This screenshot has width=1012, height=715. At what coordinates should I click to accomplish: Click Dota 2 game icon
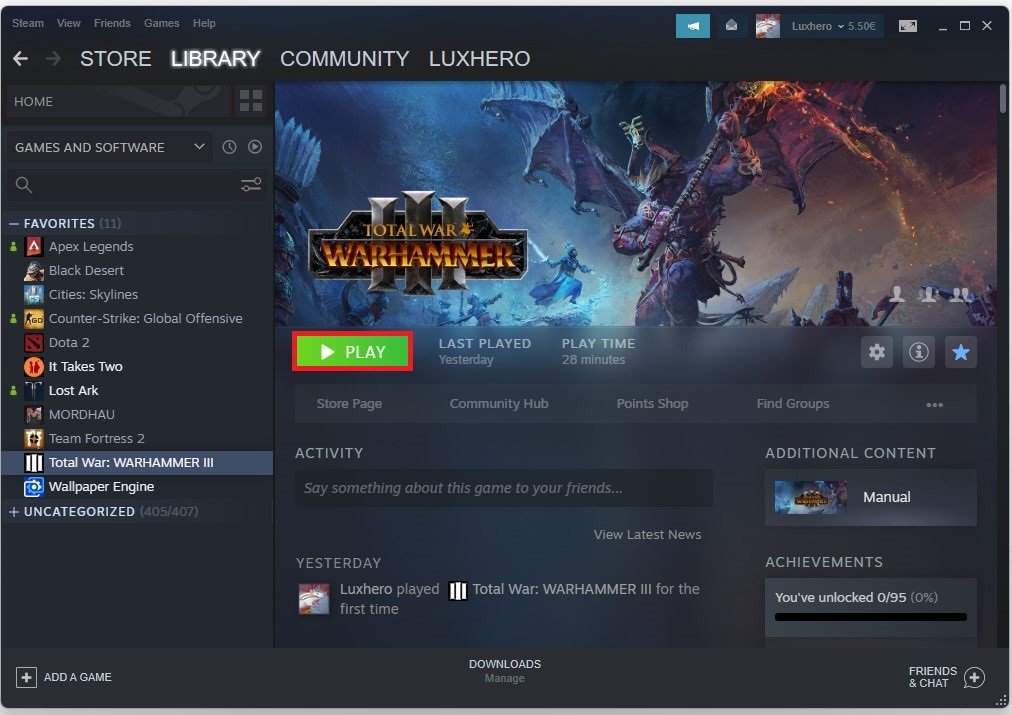coord(34,343)
